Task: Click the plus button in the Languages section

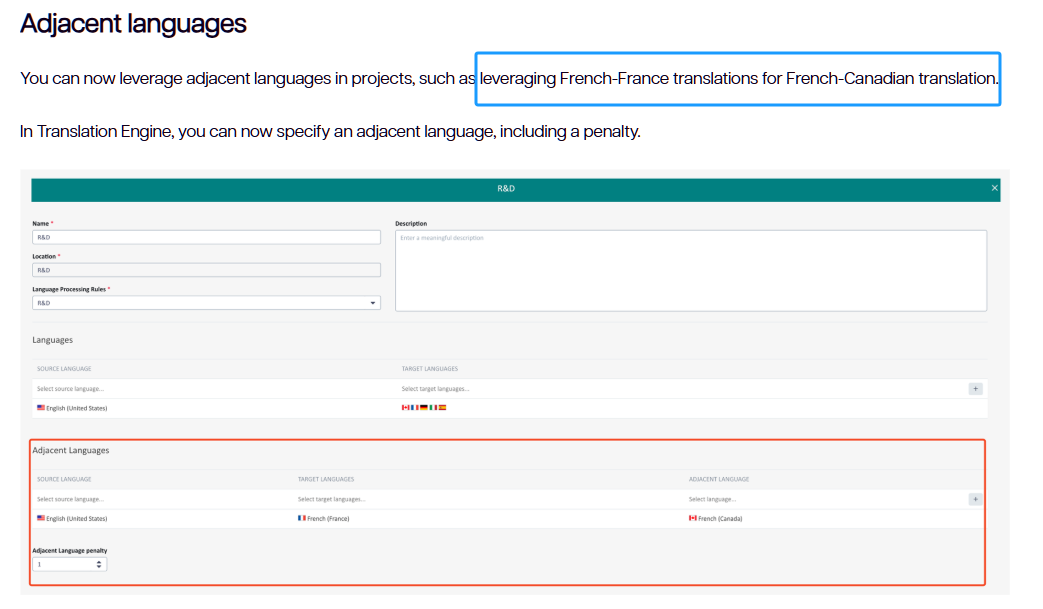Action: point(975,389)
